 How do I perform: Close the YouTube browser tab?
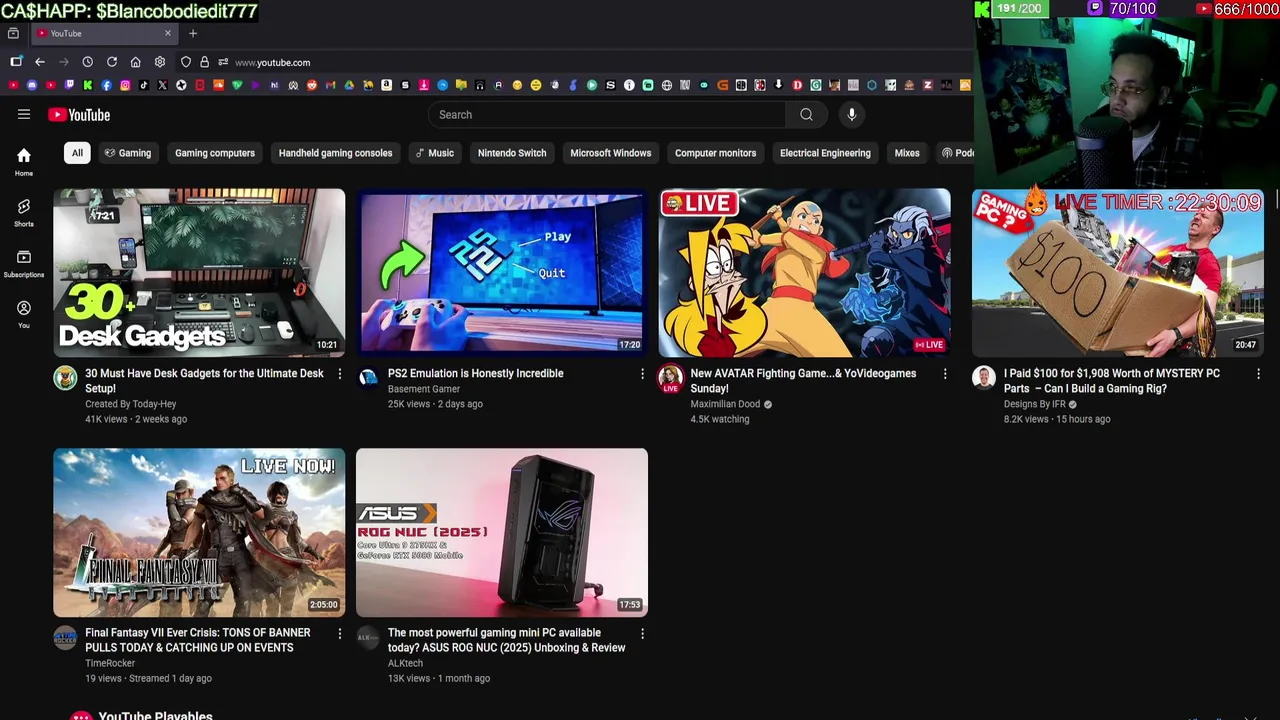click(x=167, y=33)
